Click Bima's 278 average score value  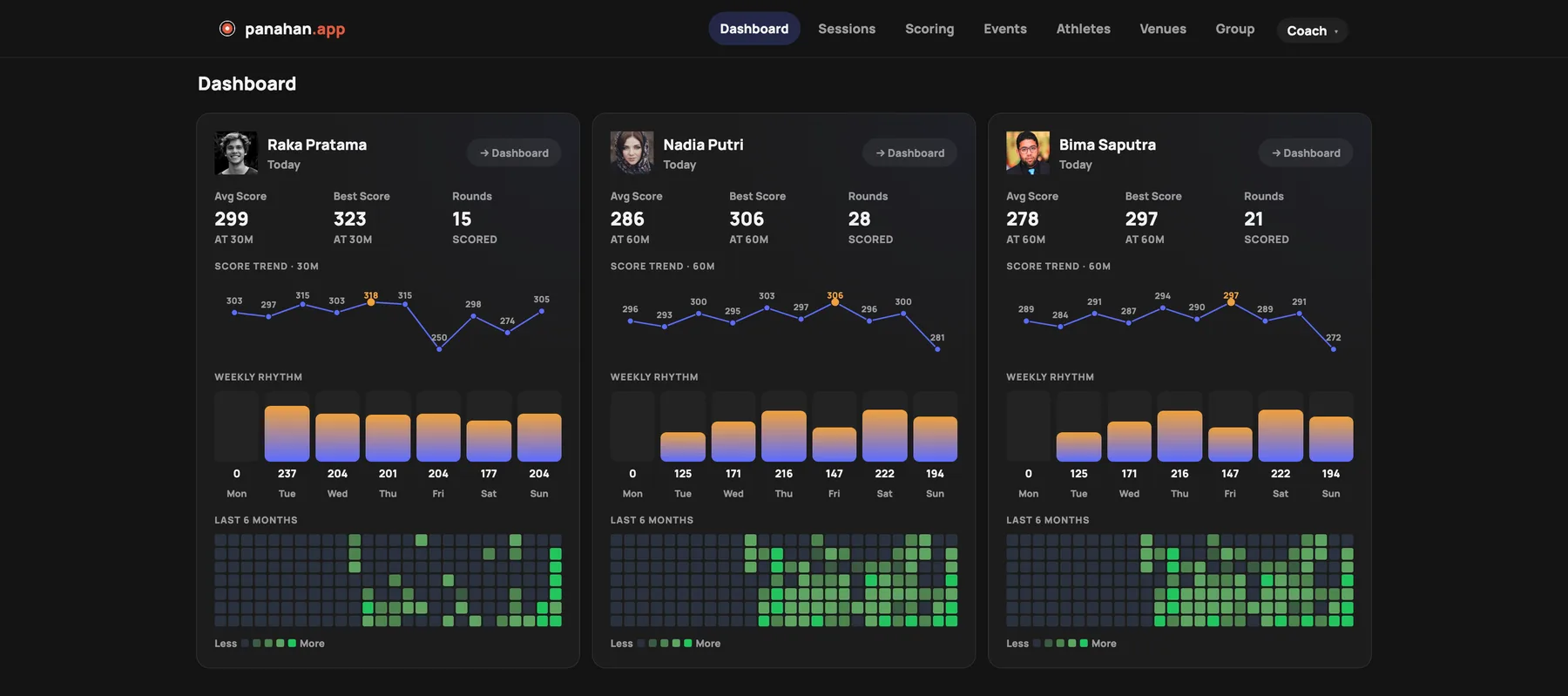point(1023,219)
